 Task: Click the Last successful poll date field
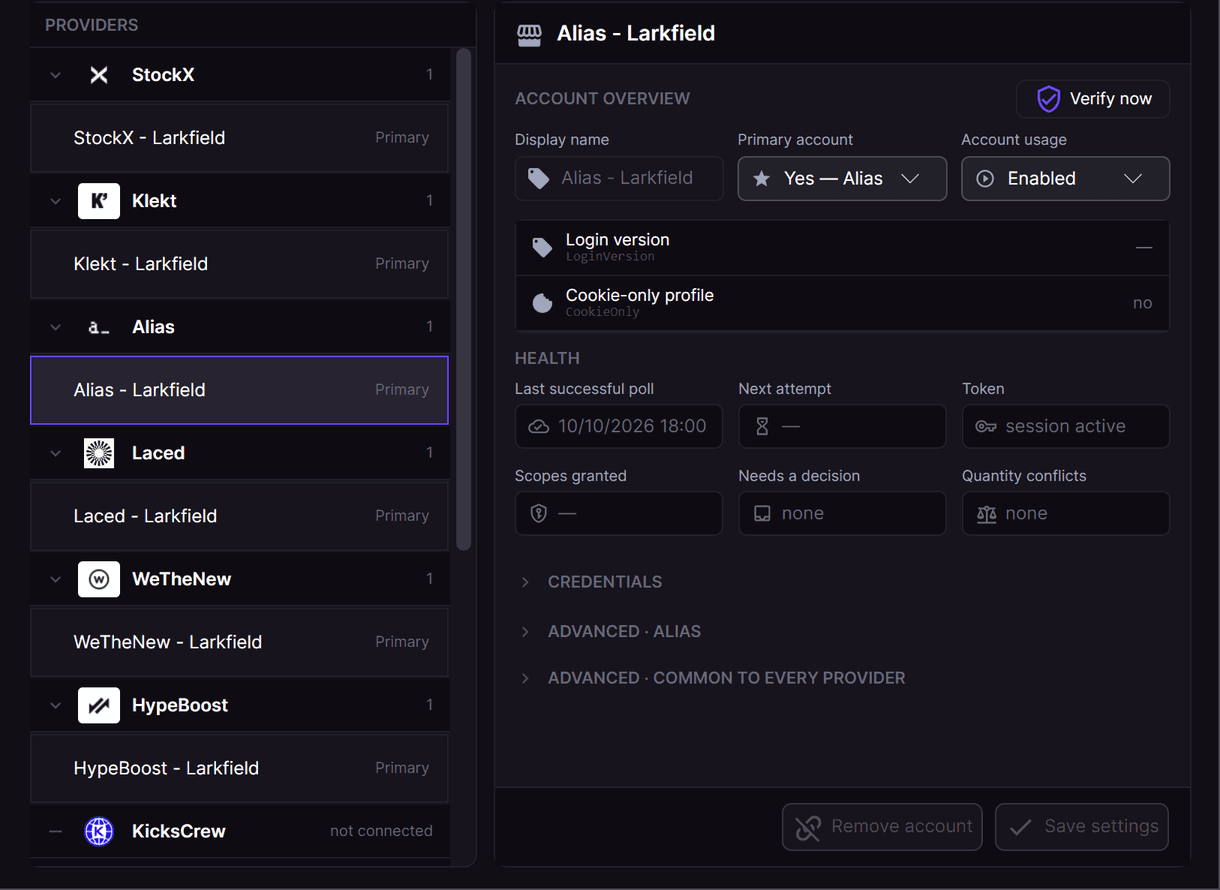point(619,426)
